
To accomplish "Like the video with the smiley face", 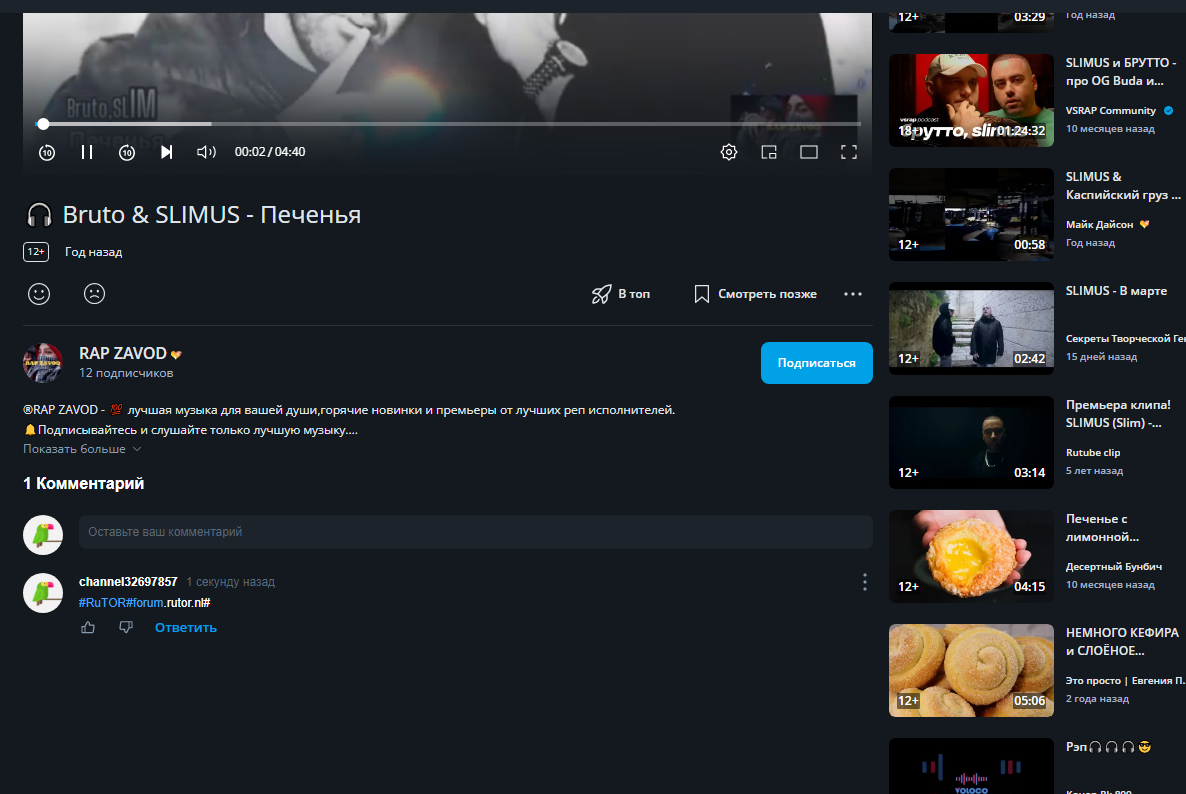I will [39, 293].
